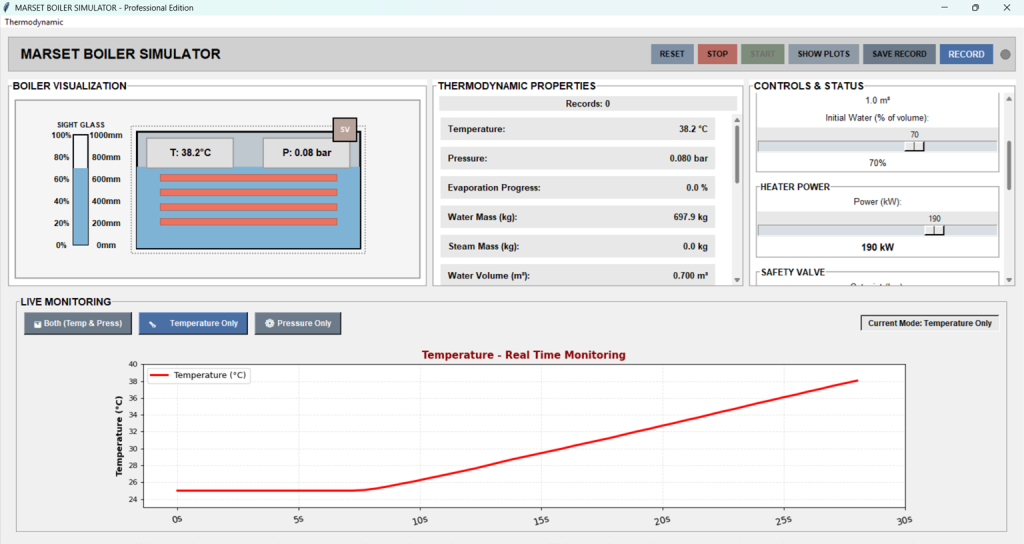Click the Temperature legend entry on chart

[199, 376]
